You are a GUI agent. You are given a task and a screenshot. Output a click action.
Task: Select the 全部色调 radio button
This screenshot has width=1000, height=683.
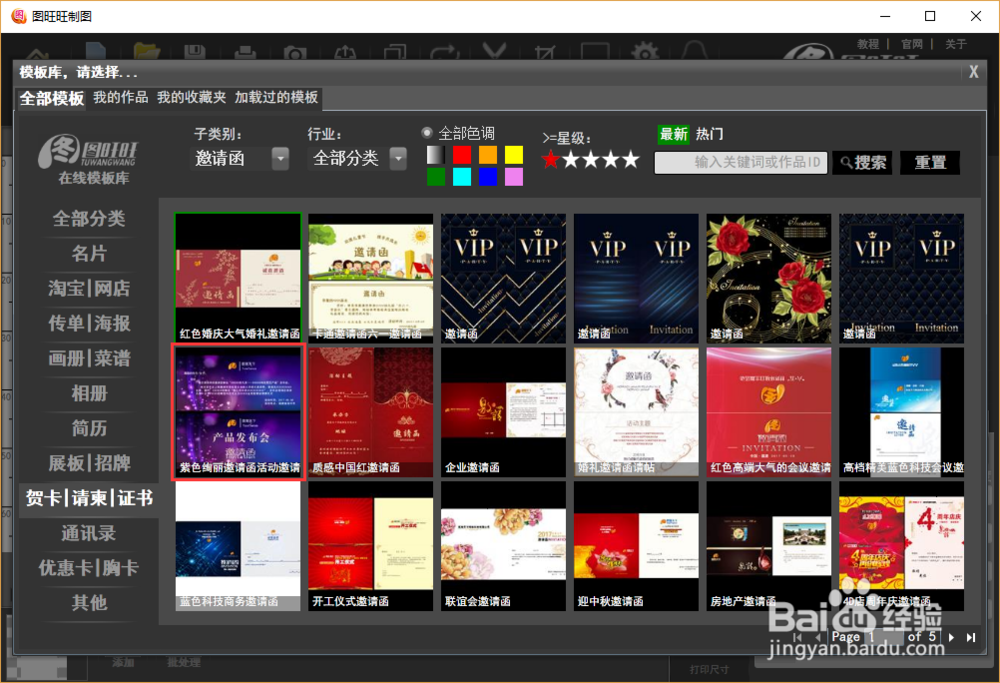427,131
